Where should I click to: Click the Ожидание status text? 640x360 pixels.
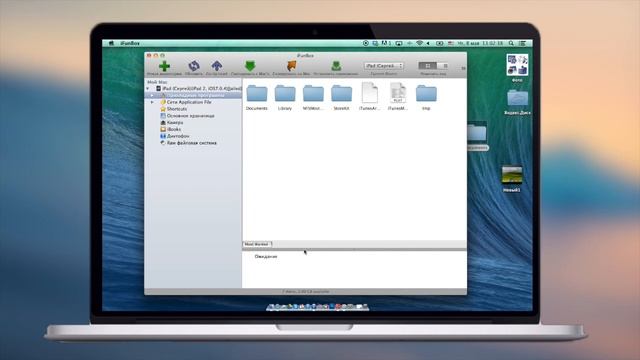(x=266, y=257)
